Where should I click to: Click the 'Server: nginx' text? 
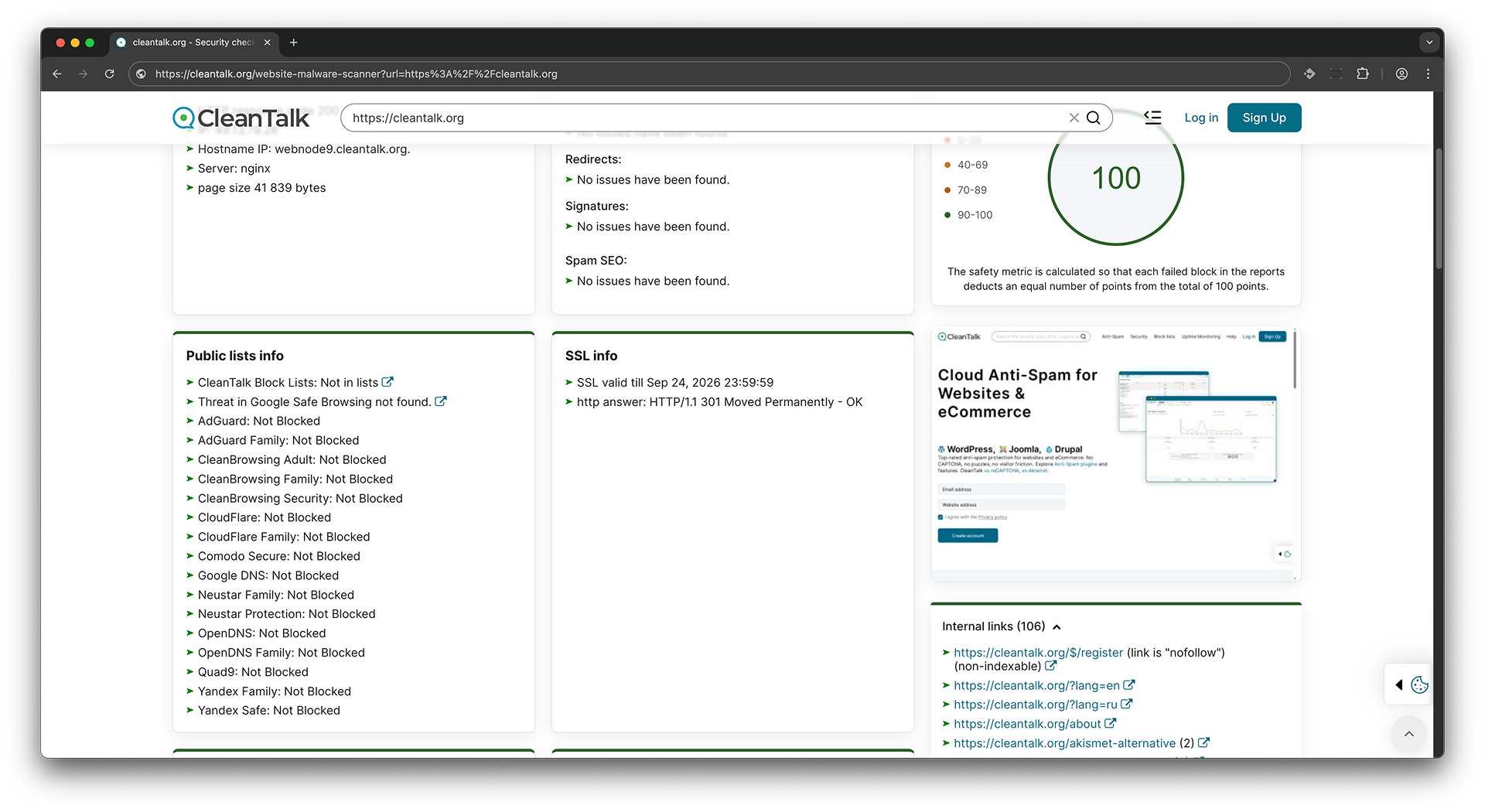[234, 168]
